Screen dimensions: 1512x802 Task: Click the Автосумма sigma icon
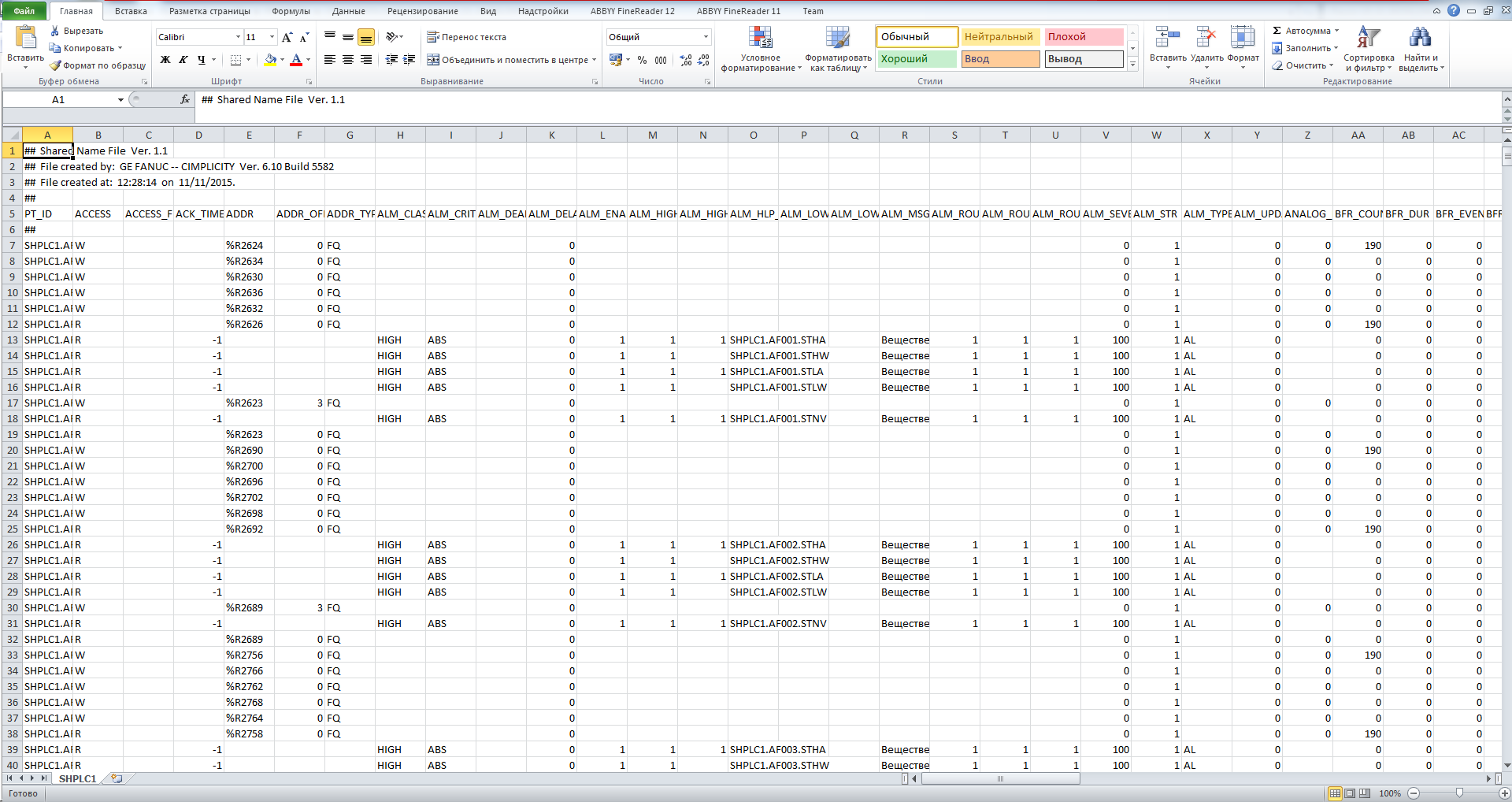(x=1277, y=31)
